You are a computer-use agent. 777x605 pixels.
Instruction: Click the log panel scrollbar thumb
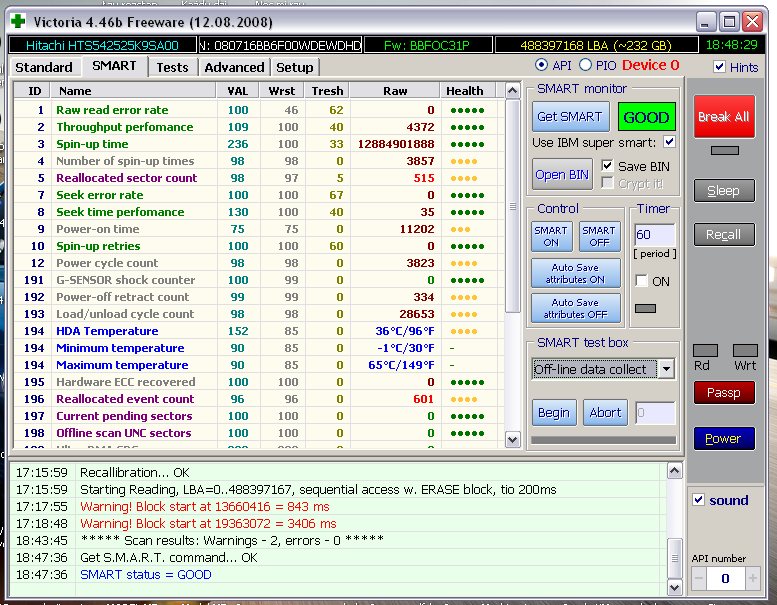674,558
